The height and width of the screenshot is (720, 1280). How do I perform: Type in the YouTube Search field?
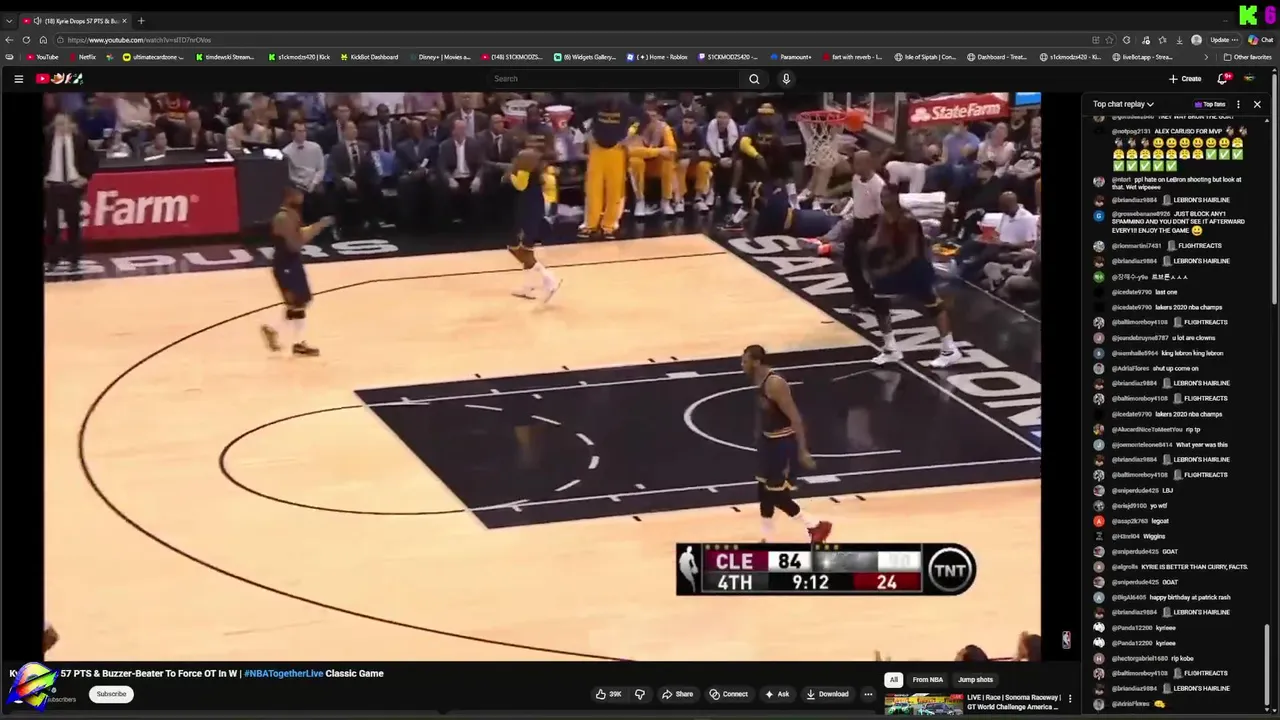click(615, 79)
